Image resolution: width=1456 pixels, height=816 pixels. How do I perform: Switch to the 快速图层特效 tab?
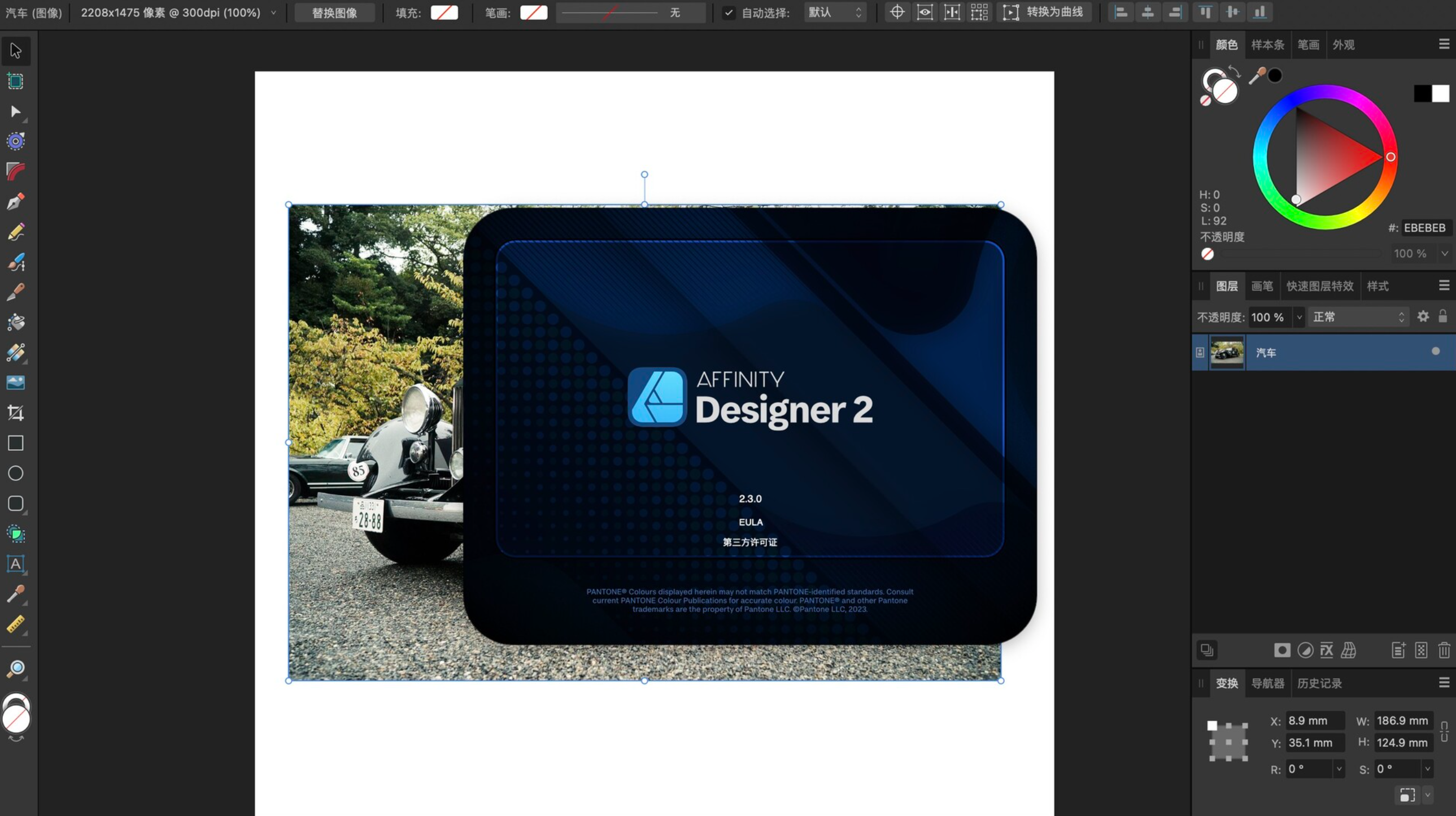[x=1320, y=286]
